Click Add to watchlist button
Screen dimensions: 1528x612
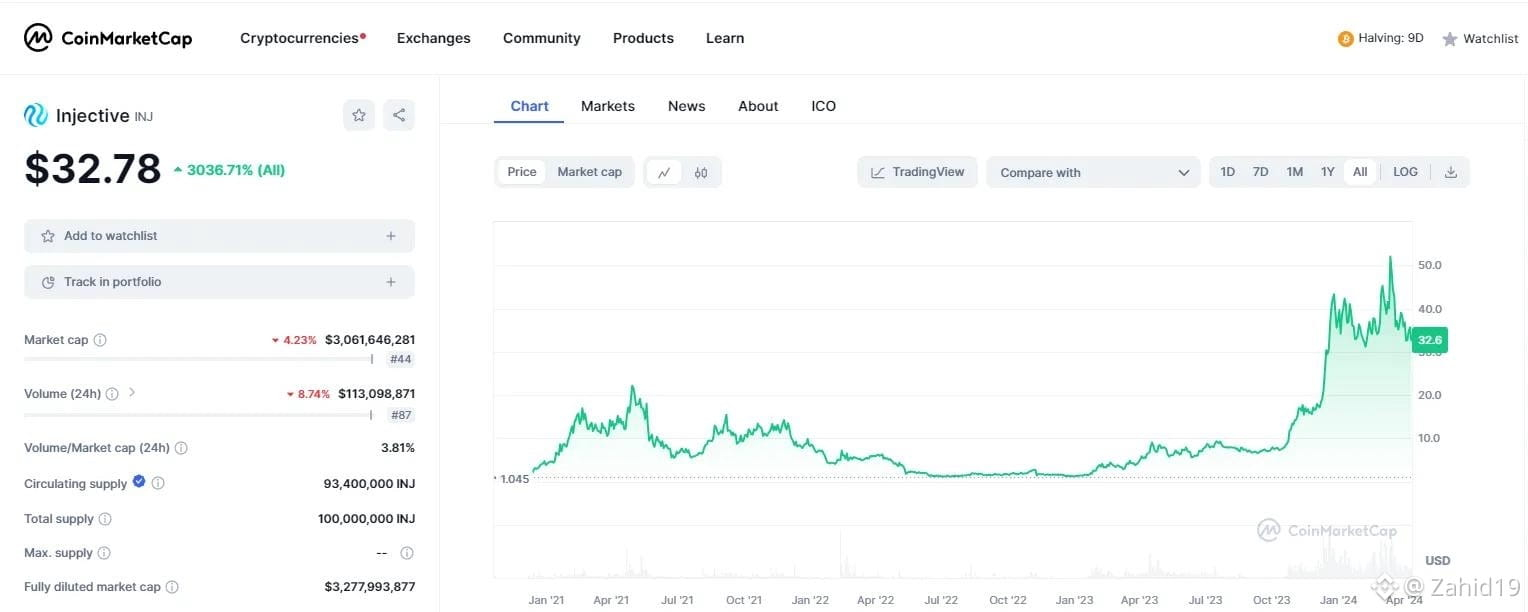[219, 236]
